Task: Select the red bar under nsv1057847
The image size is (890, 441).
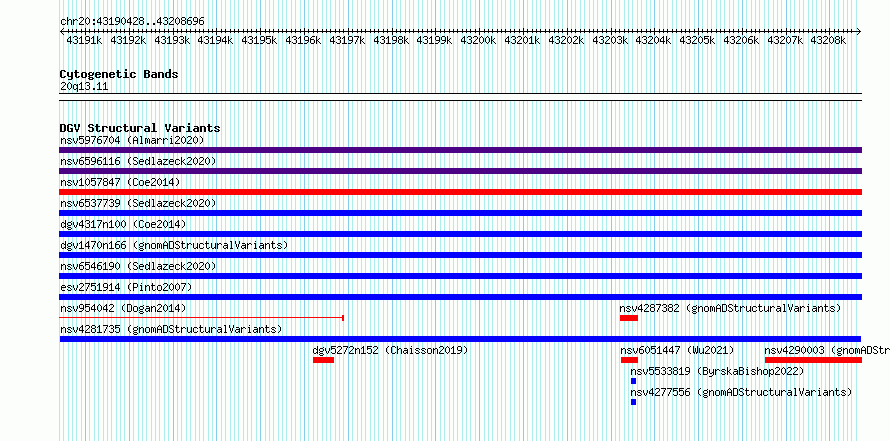Action: [460, 192]
